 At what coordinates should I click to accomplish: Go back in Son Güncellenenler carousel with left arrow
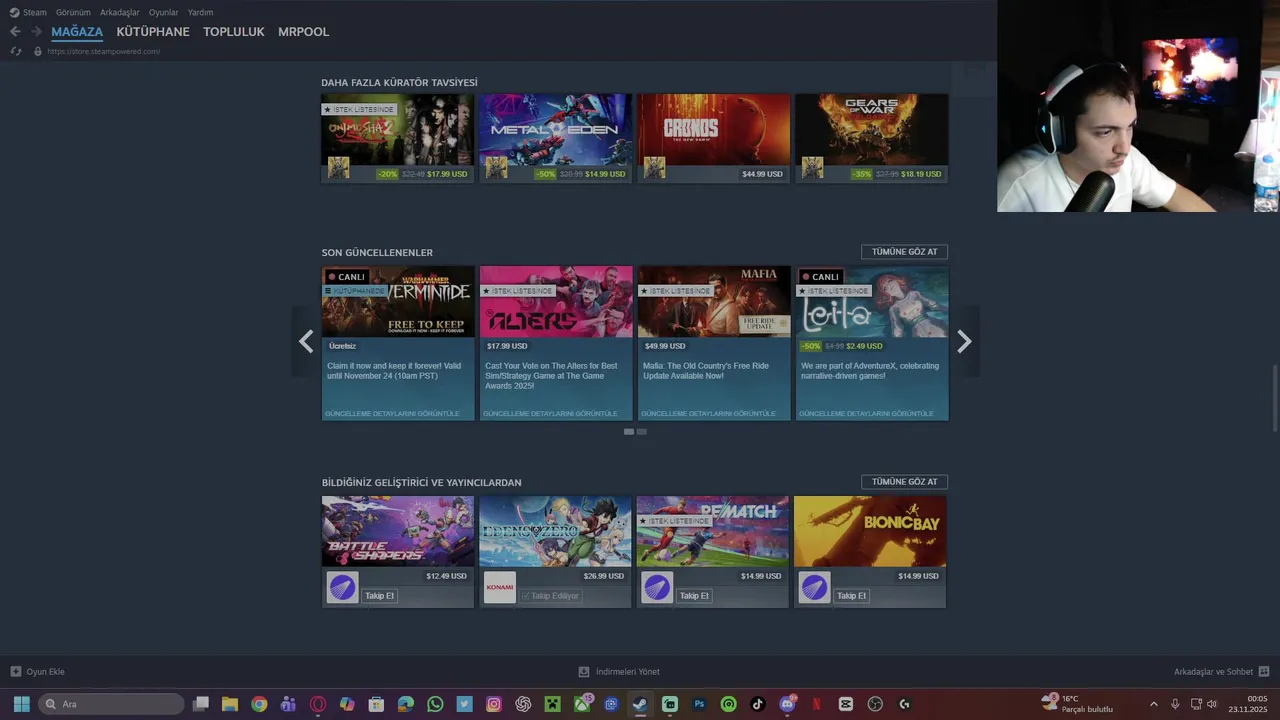pyautogui.click(x=306, y=342)
